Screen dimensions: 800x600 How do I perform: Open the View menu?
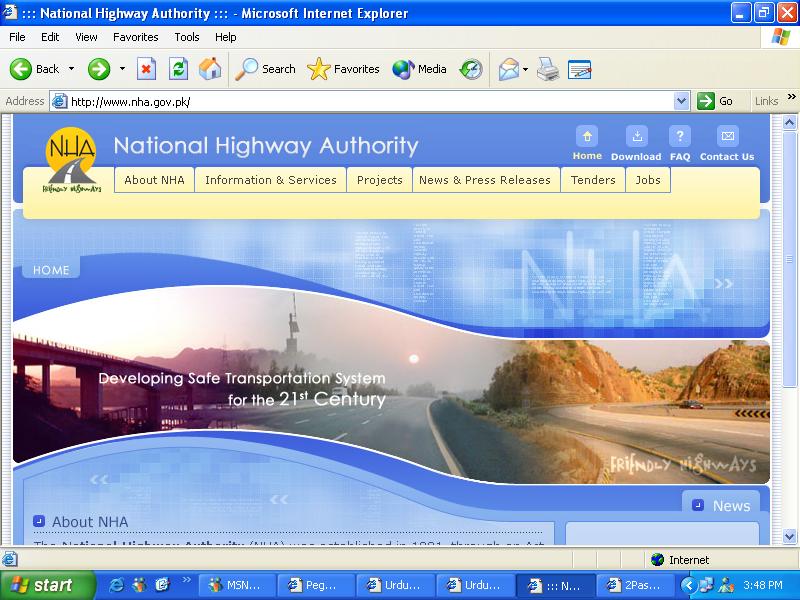pos(86,37)
